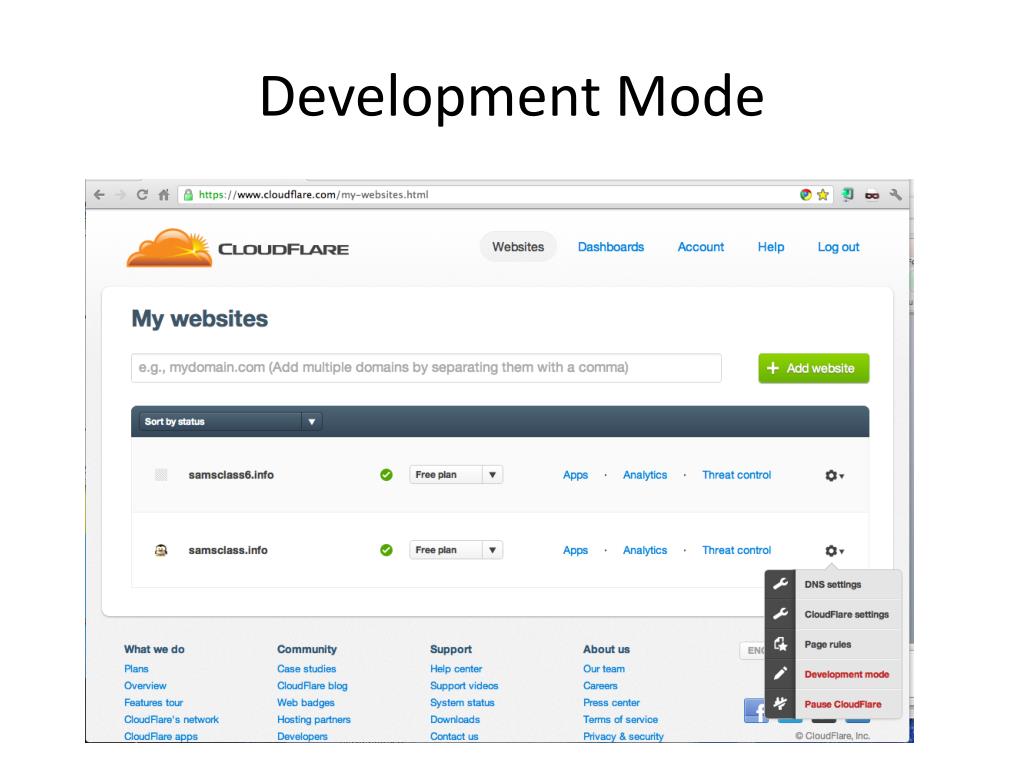Open Apps for samsclass6.info
This screenshot has width=1024, height=768.
click(x=575, y=475)
